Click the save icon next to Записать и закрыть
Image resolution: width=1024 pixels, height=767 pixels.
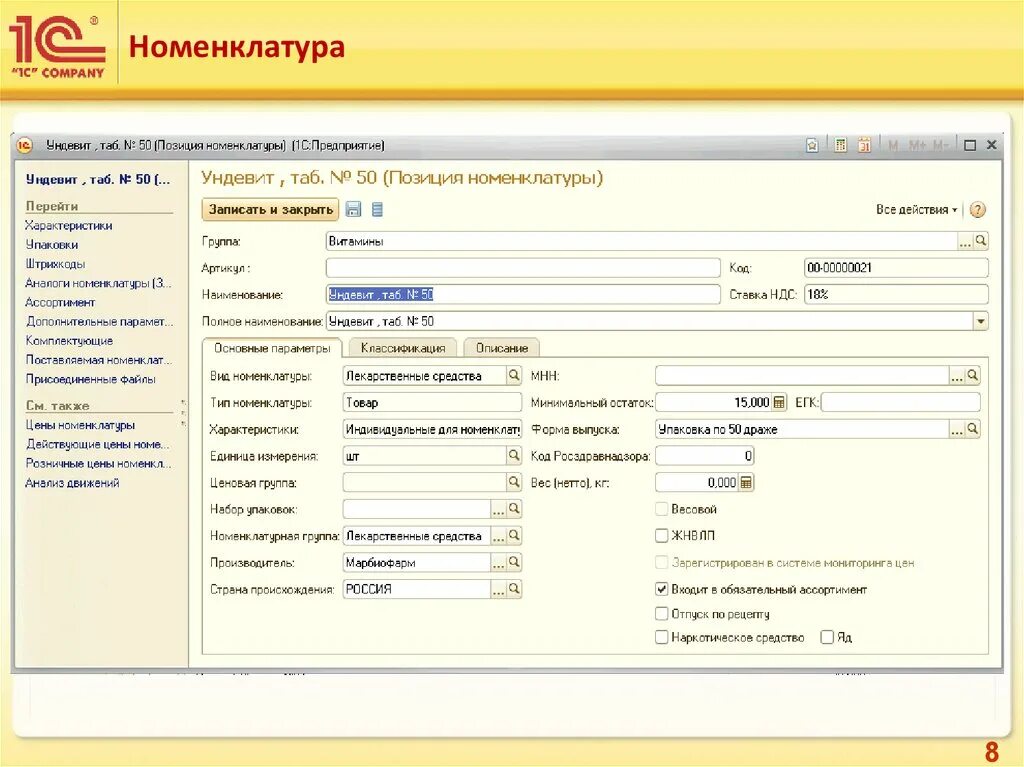tap(353, 208)
